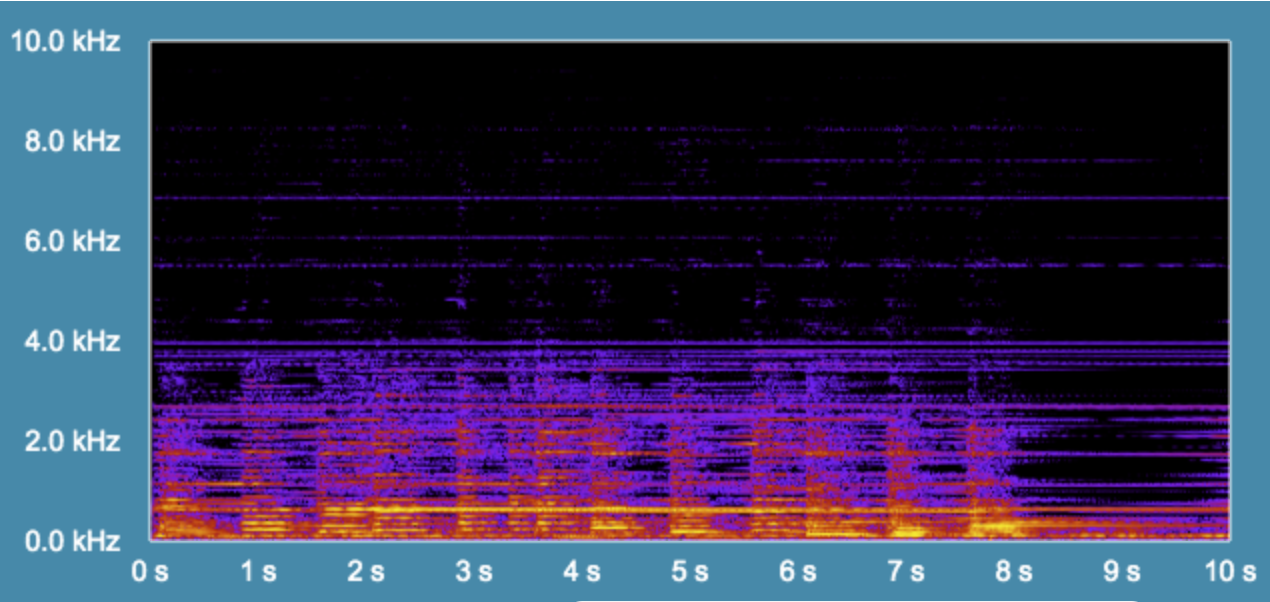Click the 8 s time axis label
Screen dimensions: 1270x602
click(1014, 573)
